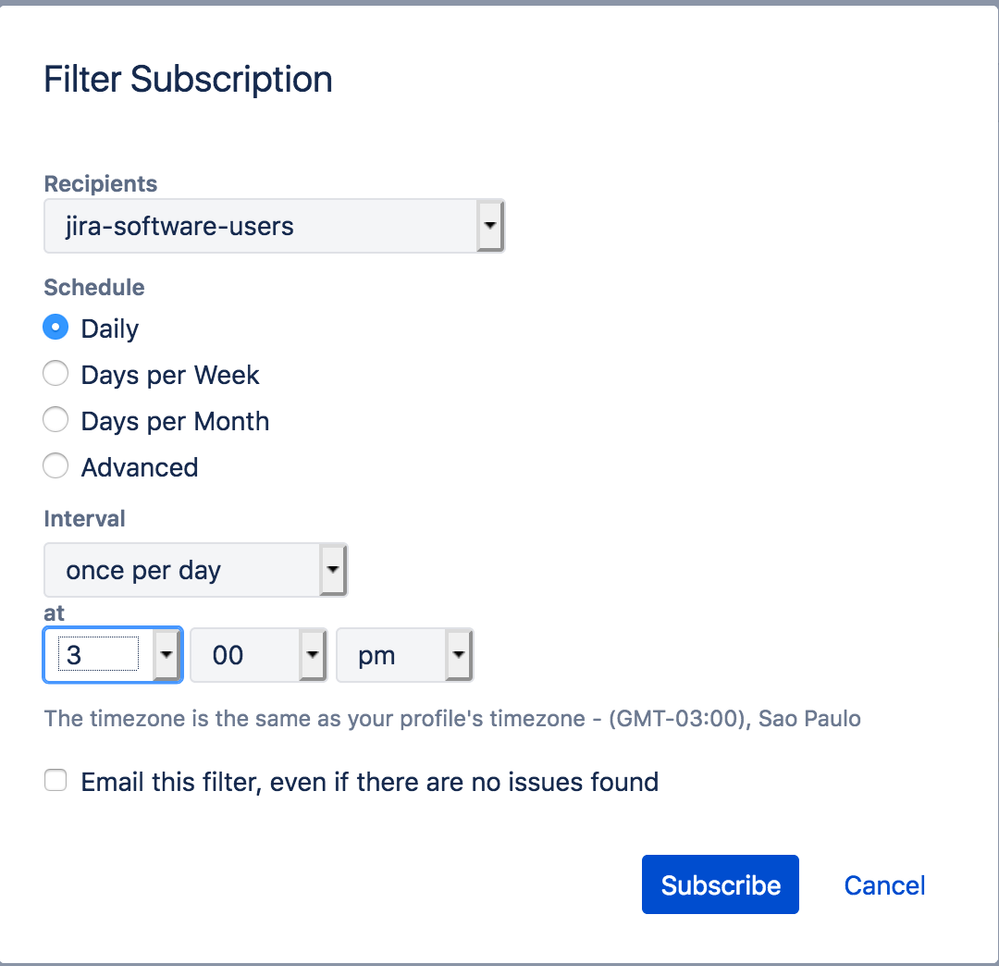The height and width of the screenshot is (966, 999).
Task: Click the am/pm dropdown arrow
Action: coord(458,655)
